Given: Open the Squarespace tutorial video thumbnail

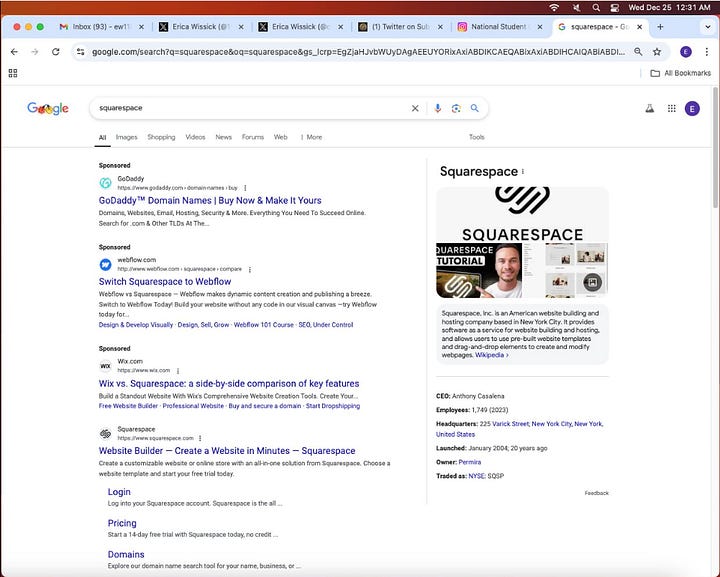Looking at the screenshot, I should (x=479, y=271).
